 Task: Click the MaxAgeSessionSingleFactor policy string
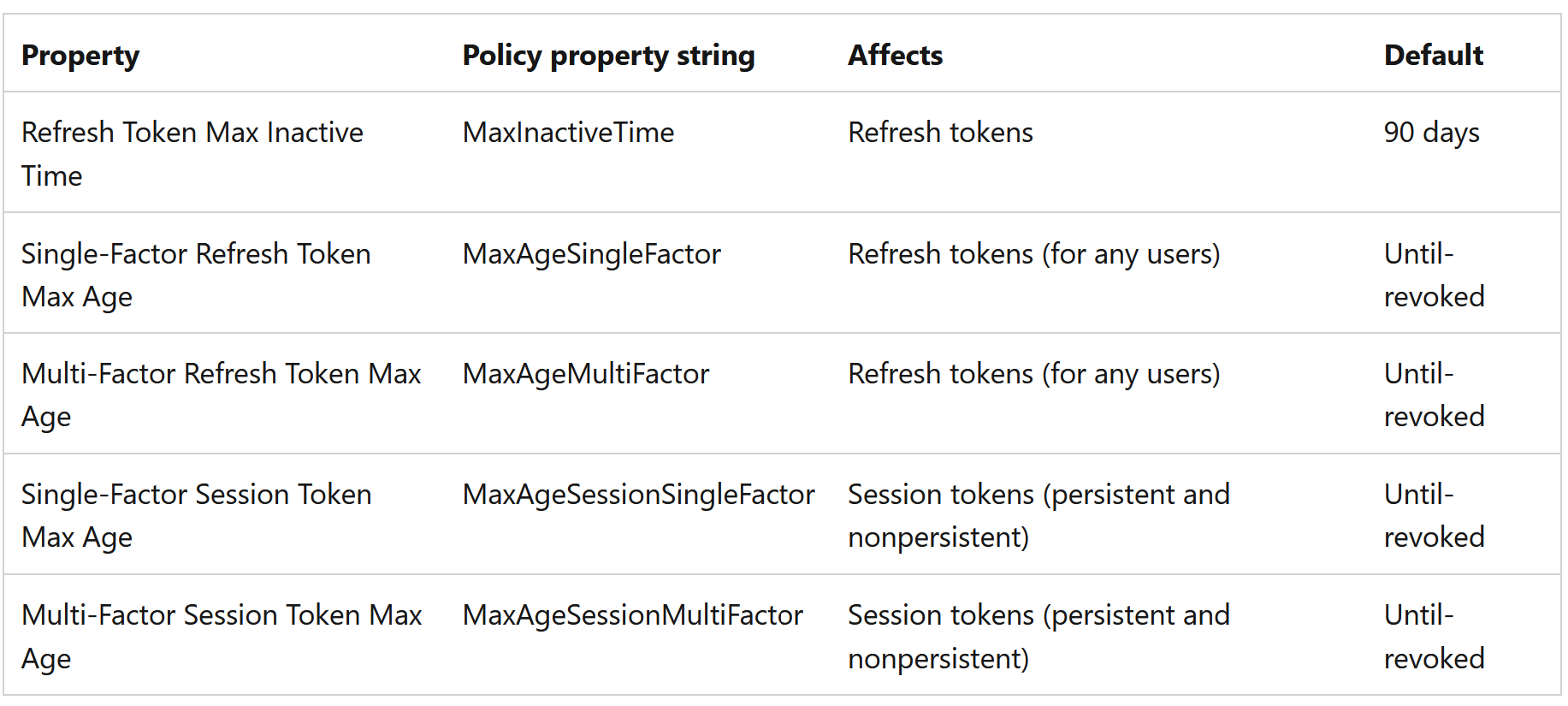pos(638,495)
